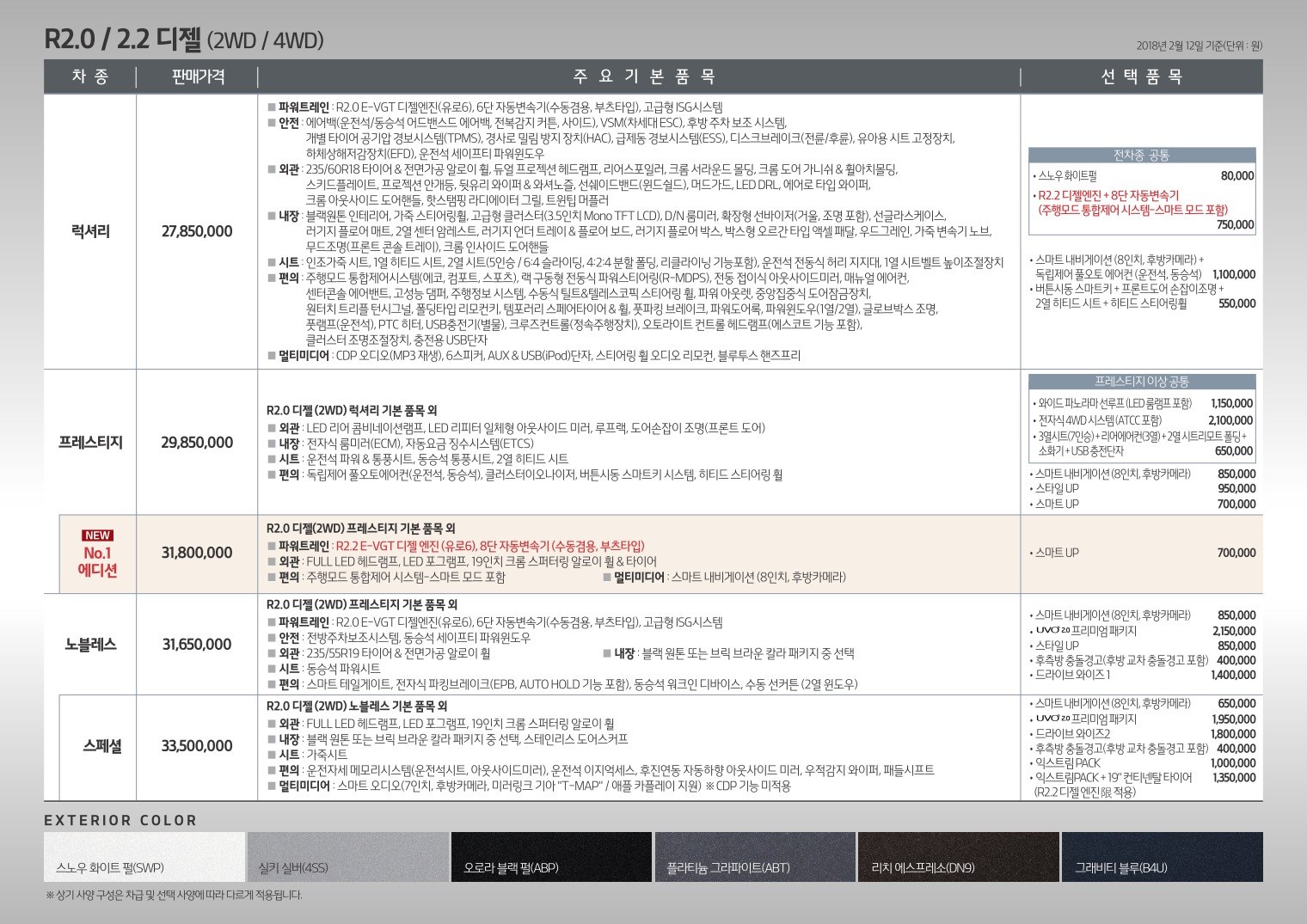Select the 스노우 화이트 펄(SWP) color swatch
This screenshot has width=1307, height=924.
[x=144, y=856]
